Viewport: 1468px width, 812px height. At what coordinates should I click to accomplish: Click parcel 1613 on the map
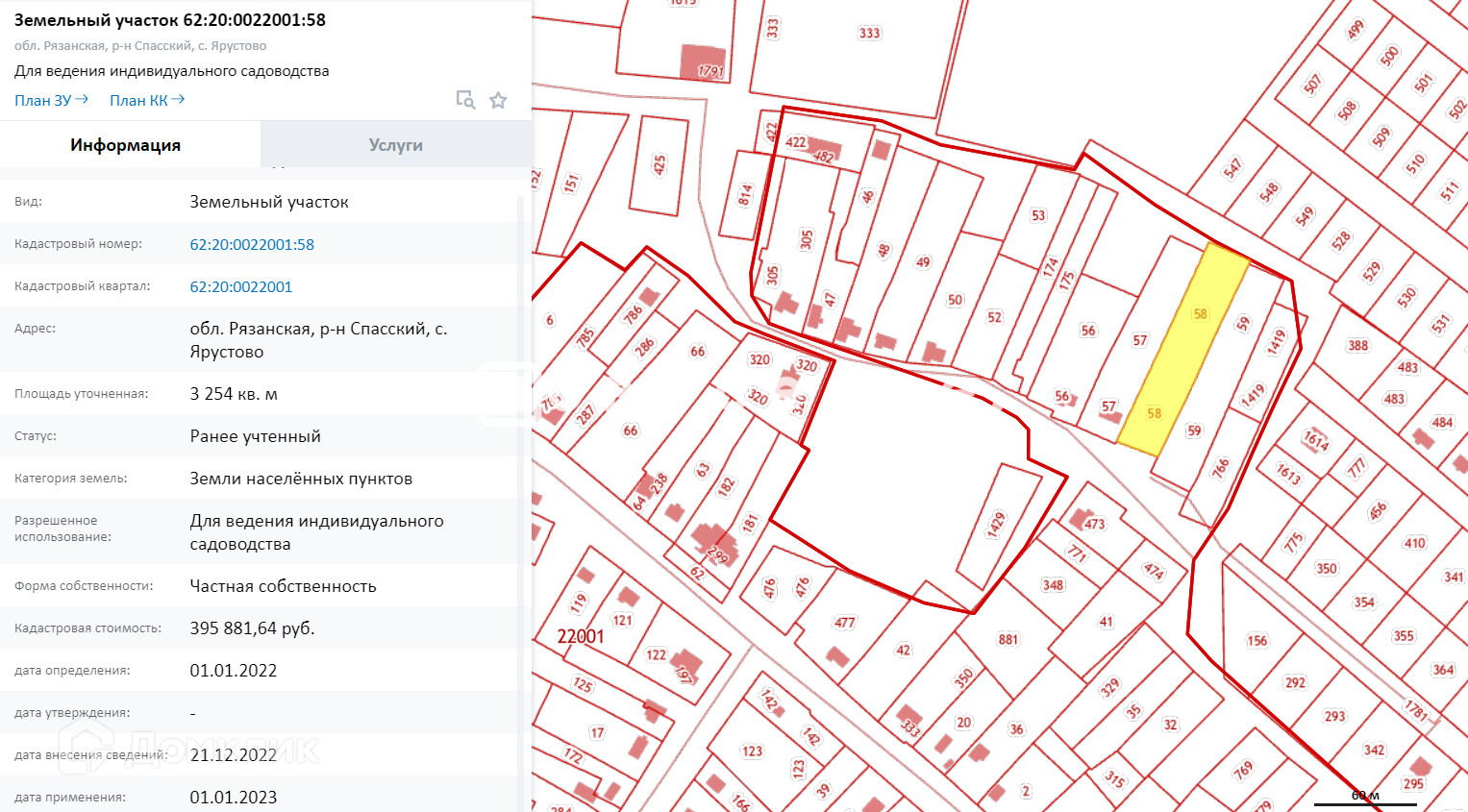pos(1288,473)
